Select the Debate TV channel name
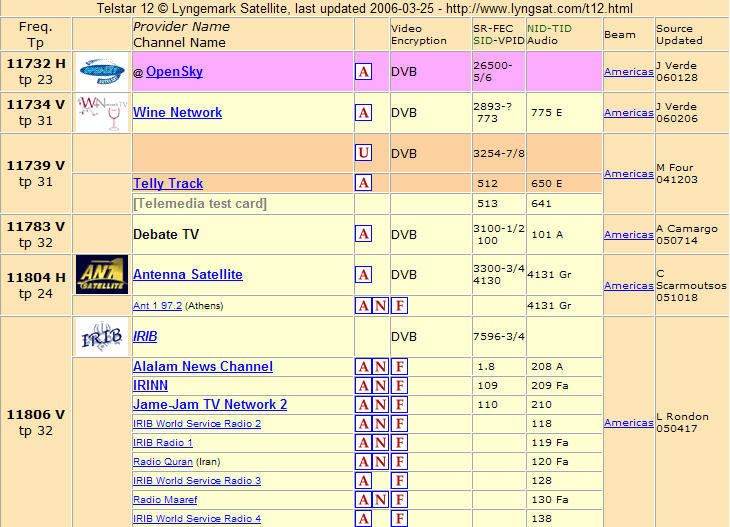The height and width of the screenshot is (527, 730). coord(166,234)
